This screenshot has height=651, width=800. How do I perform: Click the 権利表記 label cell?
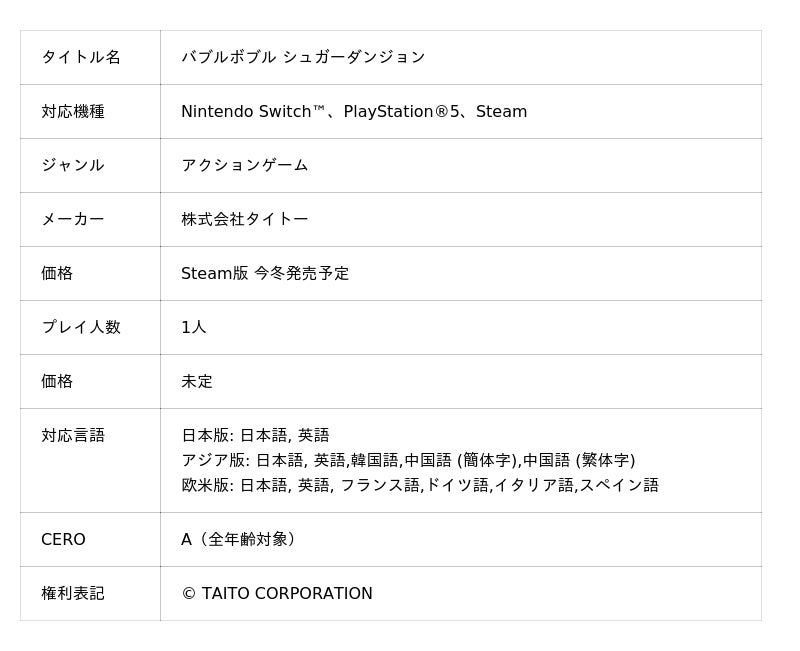tap(73, 593)
